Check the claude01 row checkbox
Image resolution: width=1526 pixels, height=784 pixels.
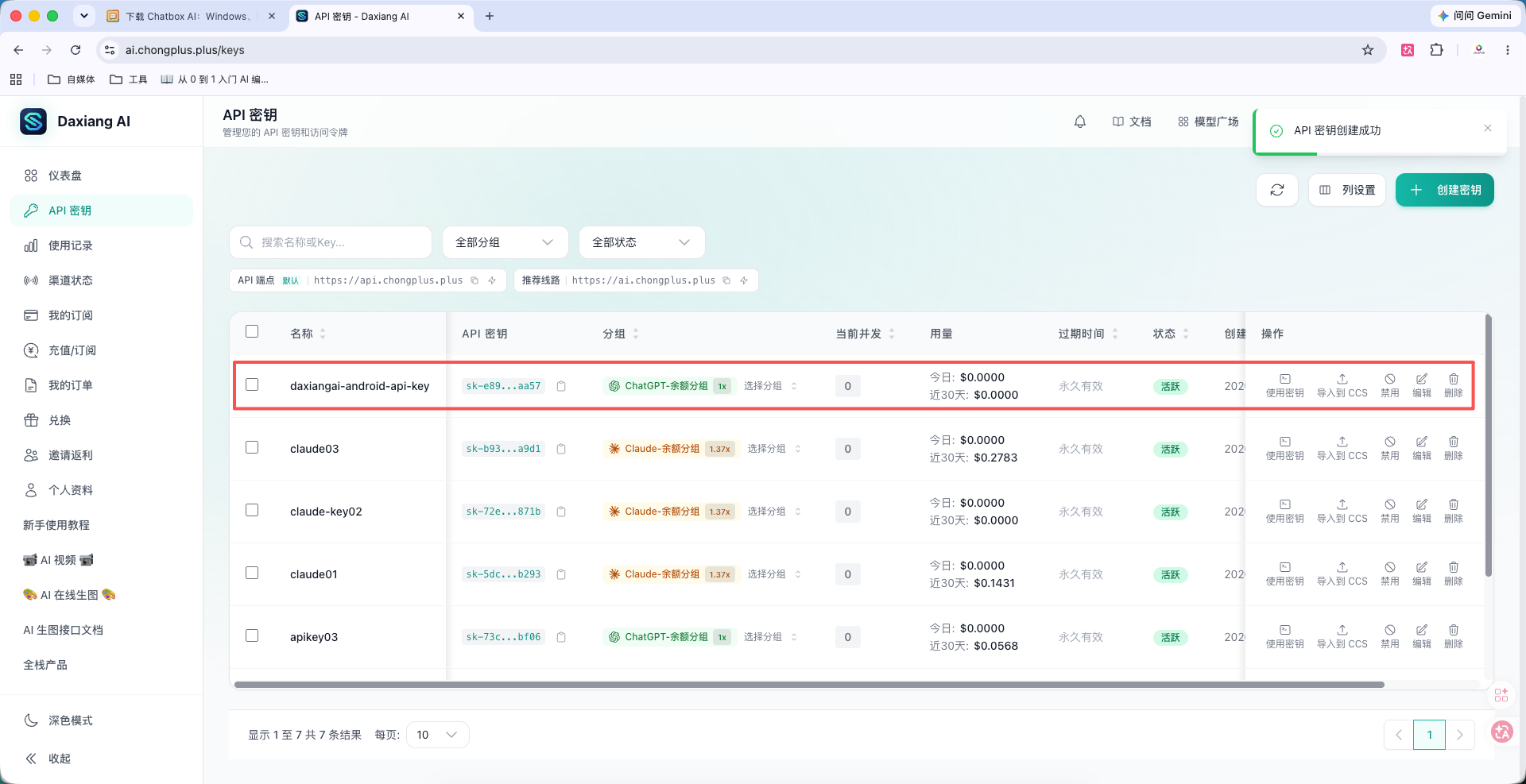click(x=252, y=573)
